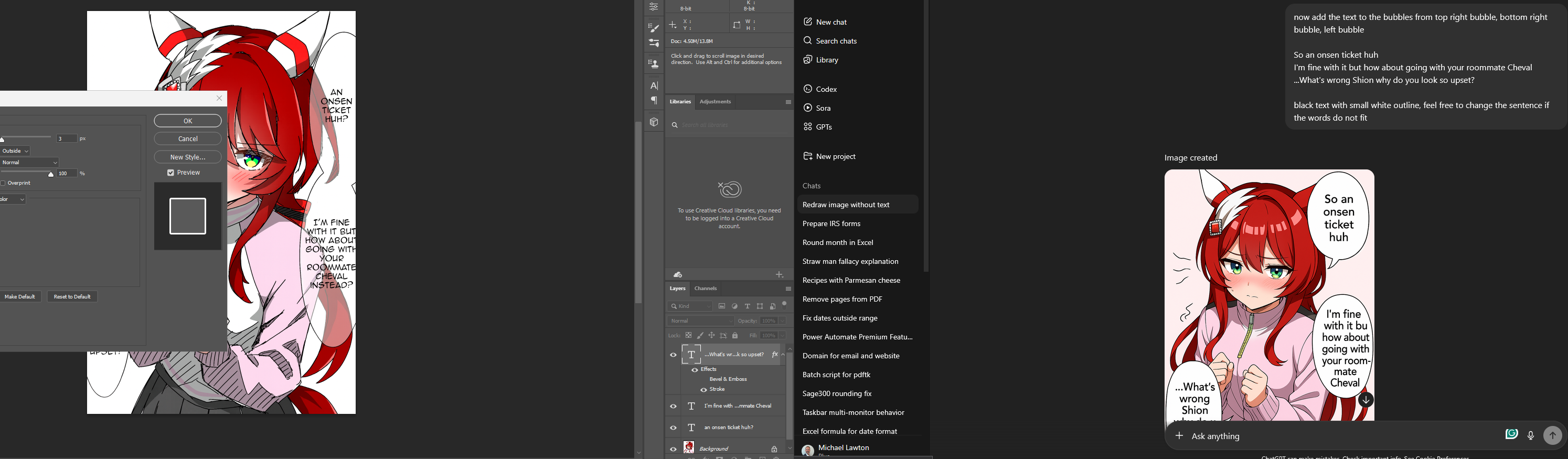
Task: Click the fx icon on What's wrong layer
Action: (774, 354)
